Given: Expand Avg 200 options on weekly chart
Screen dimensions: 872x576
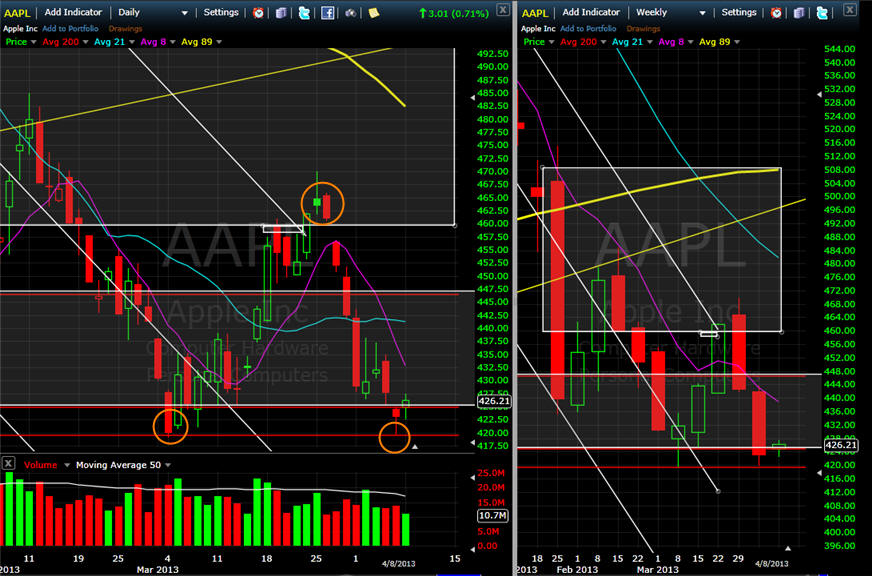Looking at the screenshot, I should 603,42.
